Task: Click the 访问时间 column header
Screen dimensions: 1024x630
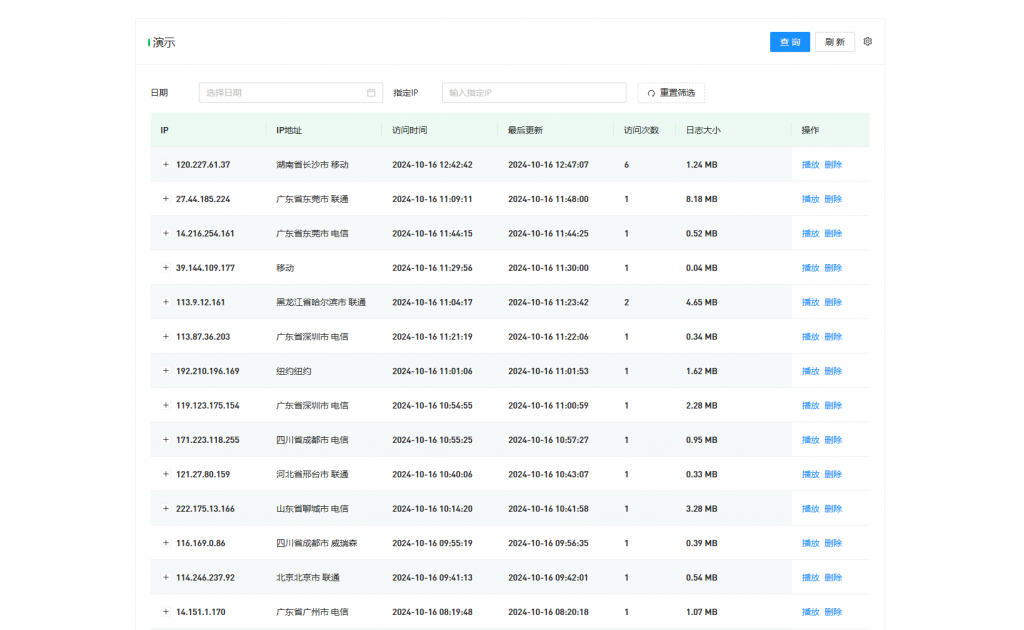Action: pos(410,130)
